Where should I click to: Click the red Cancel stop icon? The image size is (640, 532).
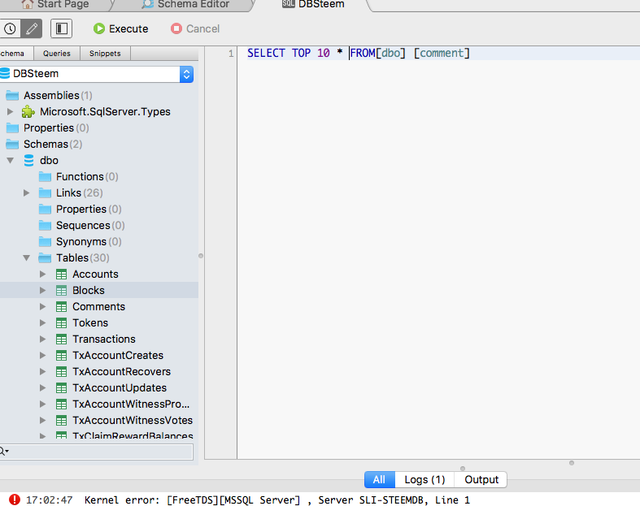tap(176, 29)
